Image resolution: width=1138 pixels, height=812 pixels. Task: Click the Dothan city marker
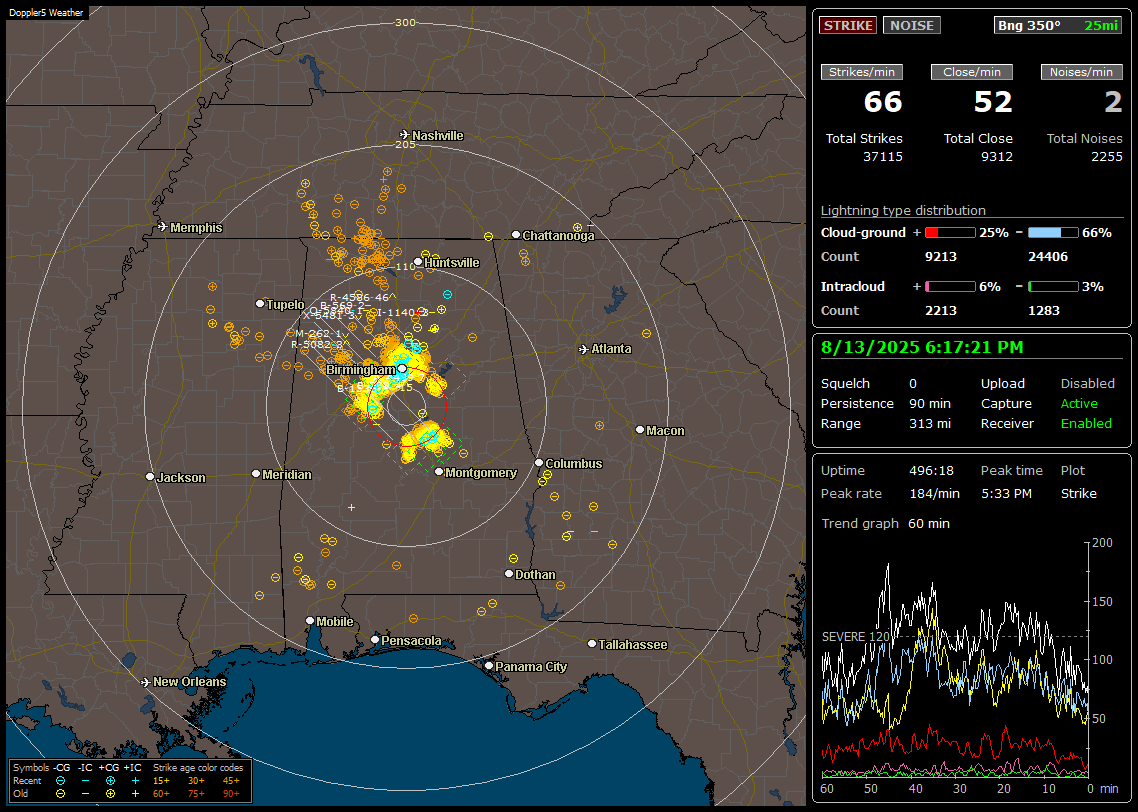(x=509, y=573)
